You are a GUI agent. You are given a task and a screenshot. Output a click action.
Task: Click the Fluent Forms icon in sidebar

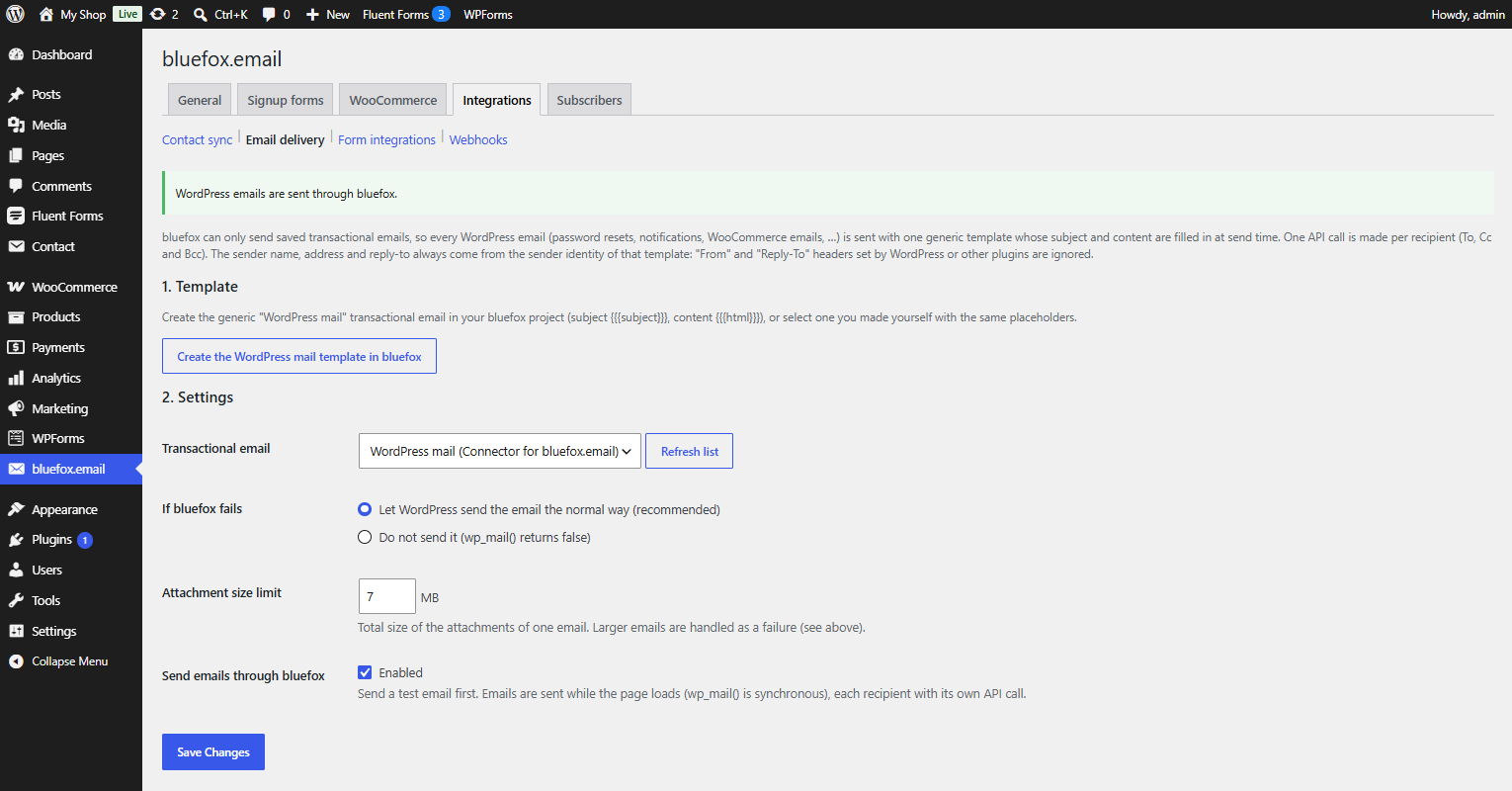(x=16, y=216)
